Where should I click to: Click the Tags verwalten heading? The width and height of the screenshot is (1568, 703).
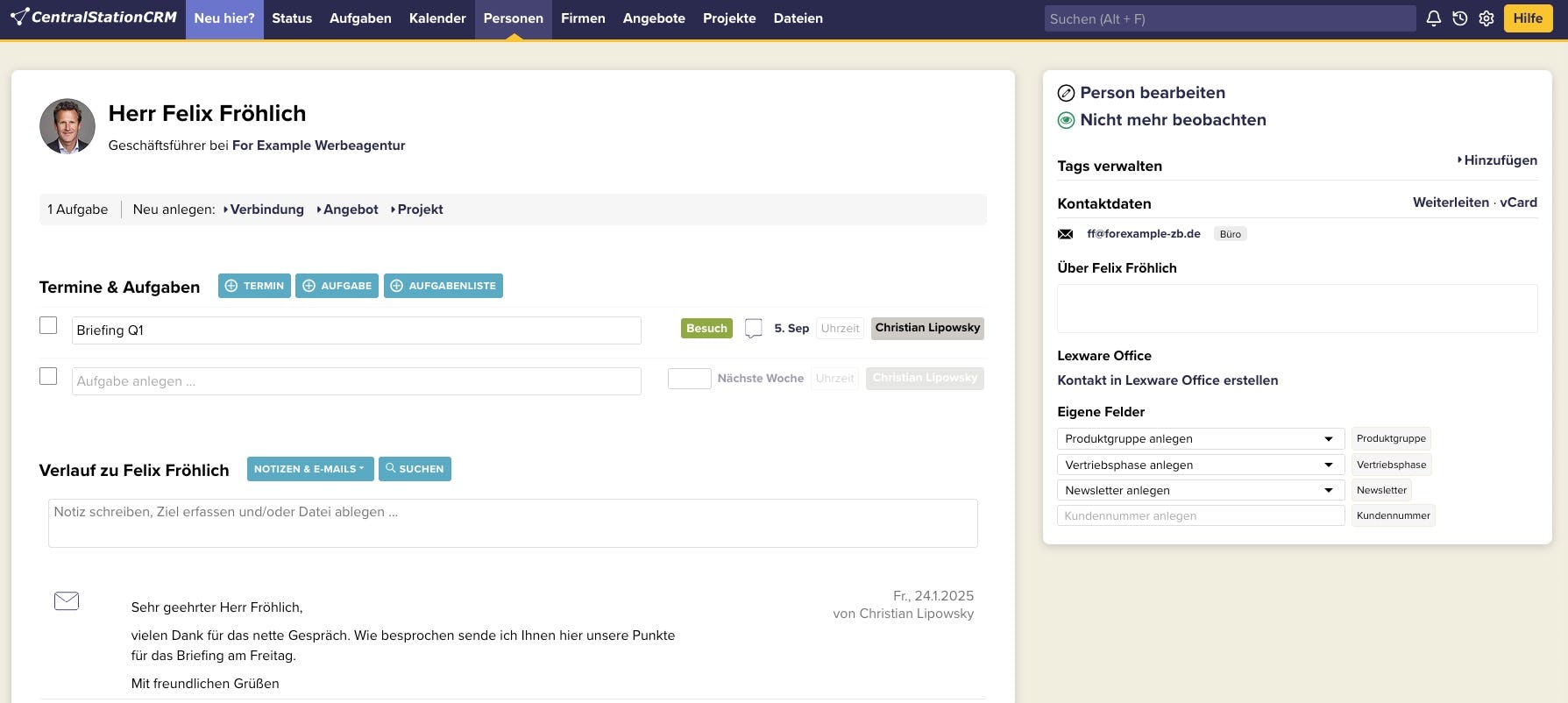click(1110, 167)
